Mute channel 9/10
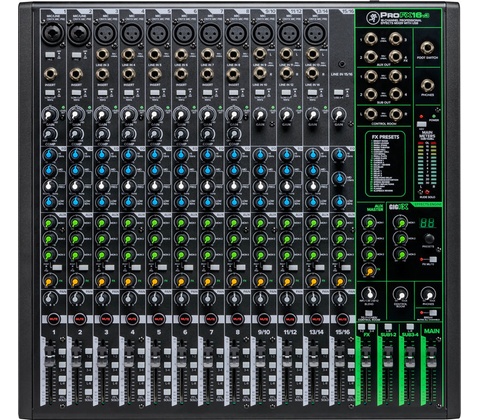The width and height of the screenshot is (480, 420). click(263, 319)
